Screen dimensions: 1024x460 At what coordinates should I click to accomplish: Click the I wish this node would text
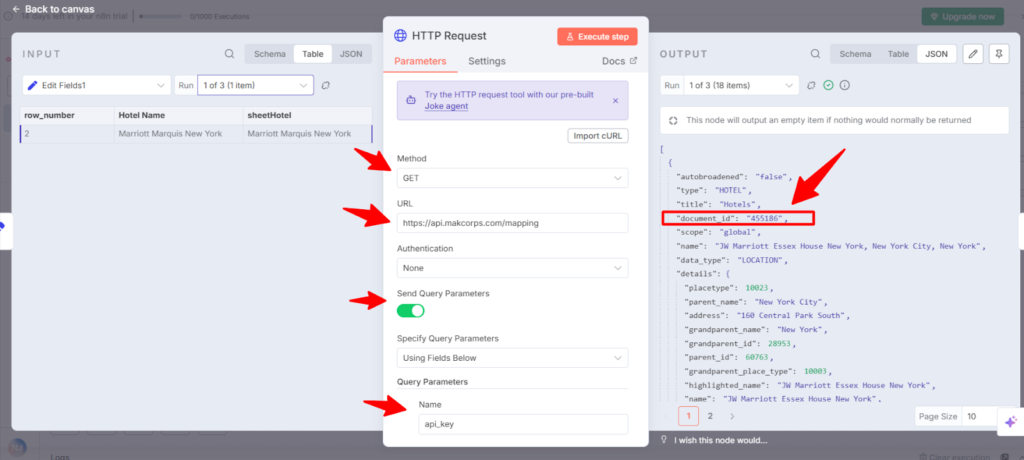721,440
